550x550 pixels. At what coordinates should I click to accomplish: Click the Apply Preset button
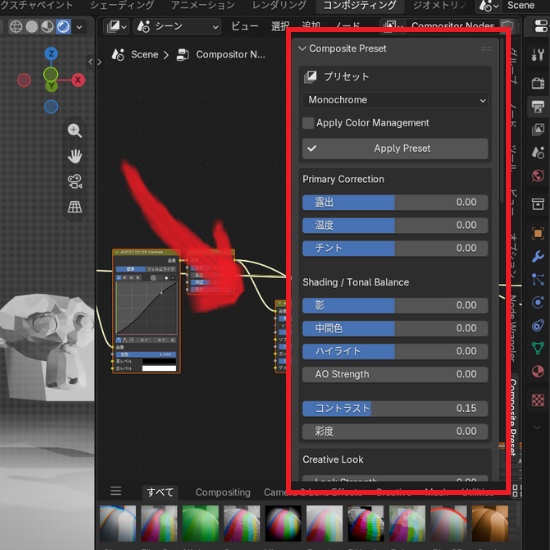click(x=395, y=148)
